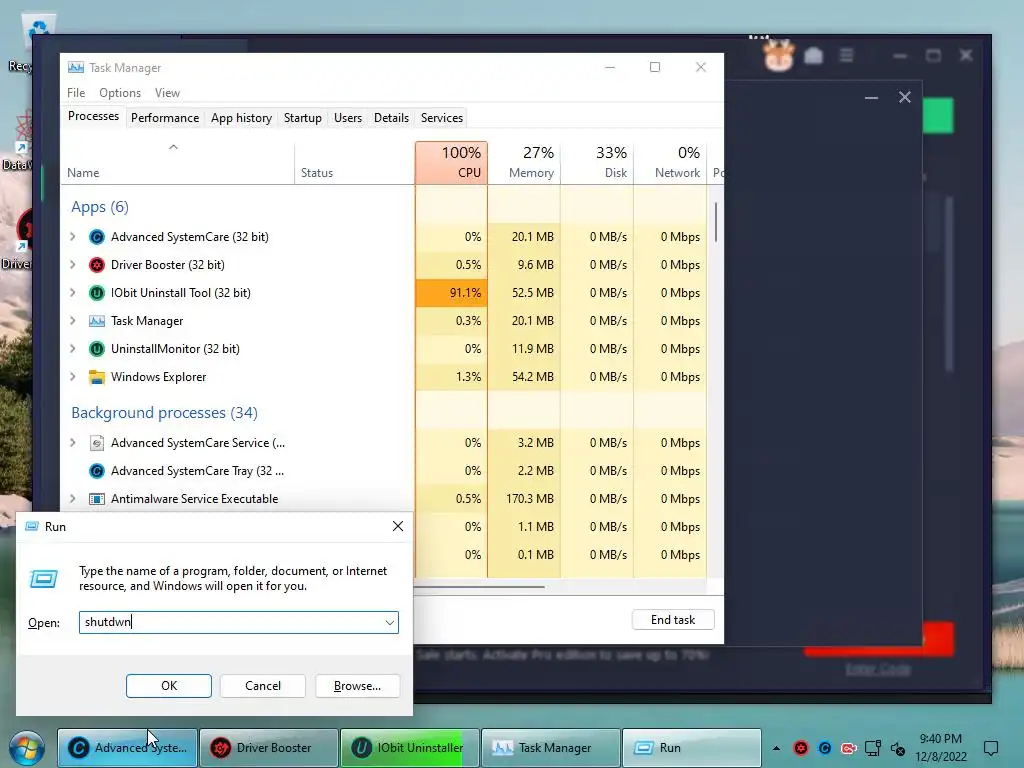Switch to the Startup tab
This screenshot has width=1024, height=768.
click(x=302, y=118)
